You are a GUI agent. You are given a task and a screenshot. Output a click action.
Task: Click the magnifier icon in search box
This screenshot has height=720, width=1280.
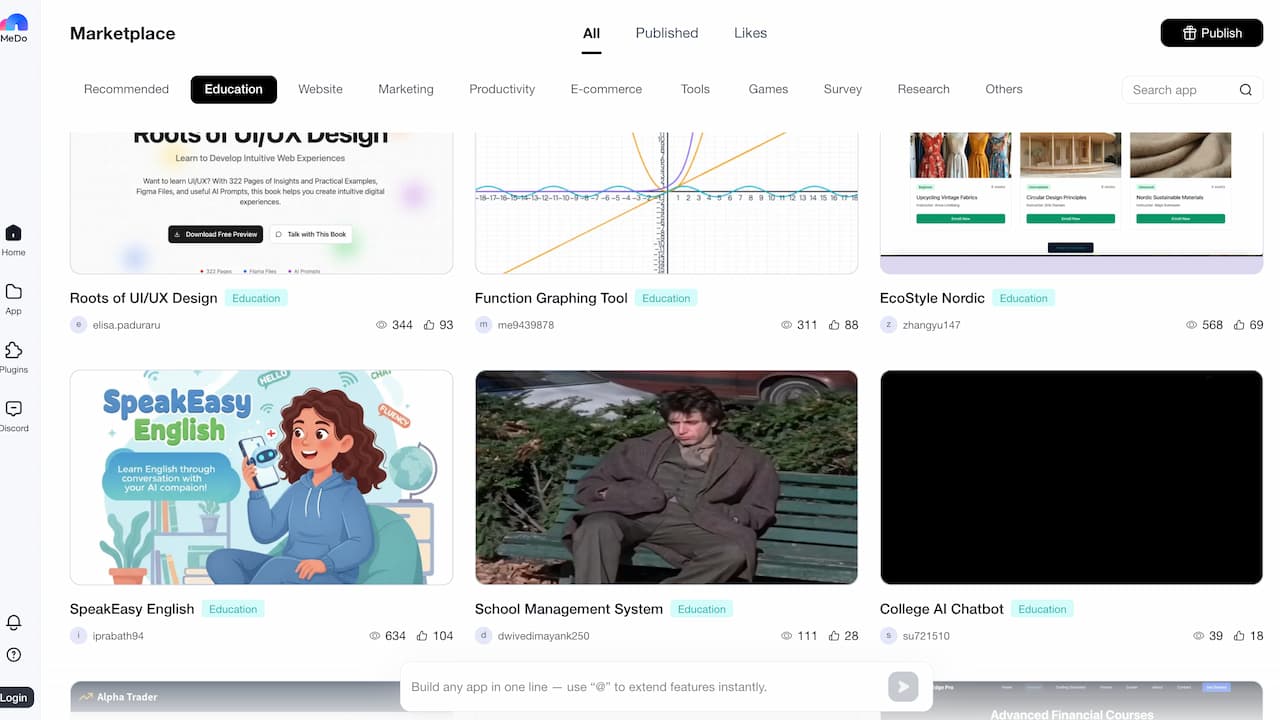tap(1245, 90)
